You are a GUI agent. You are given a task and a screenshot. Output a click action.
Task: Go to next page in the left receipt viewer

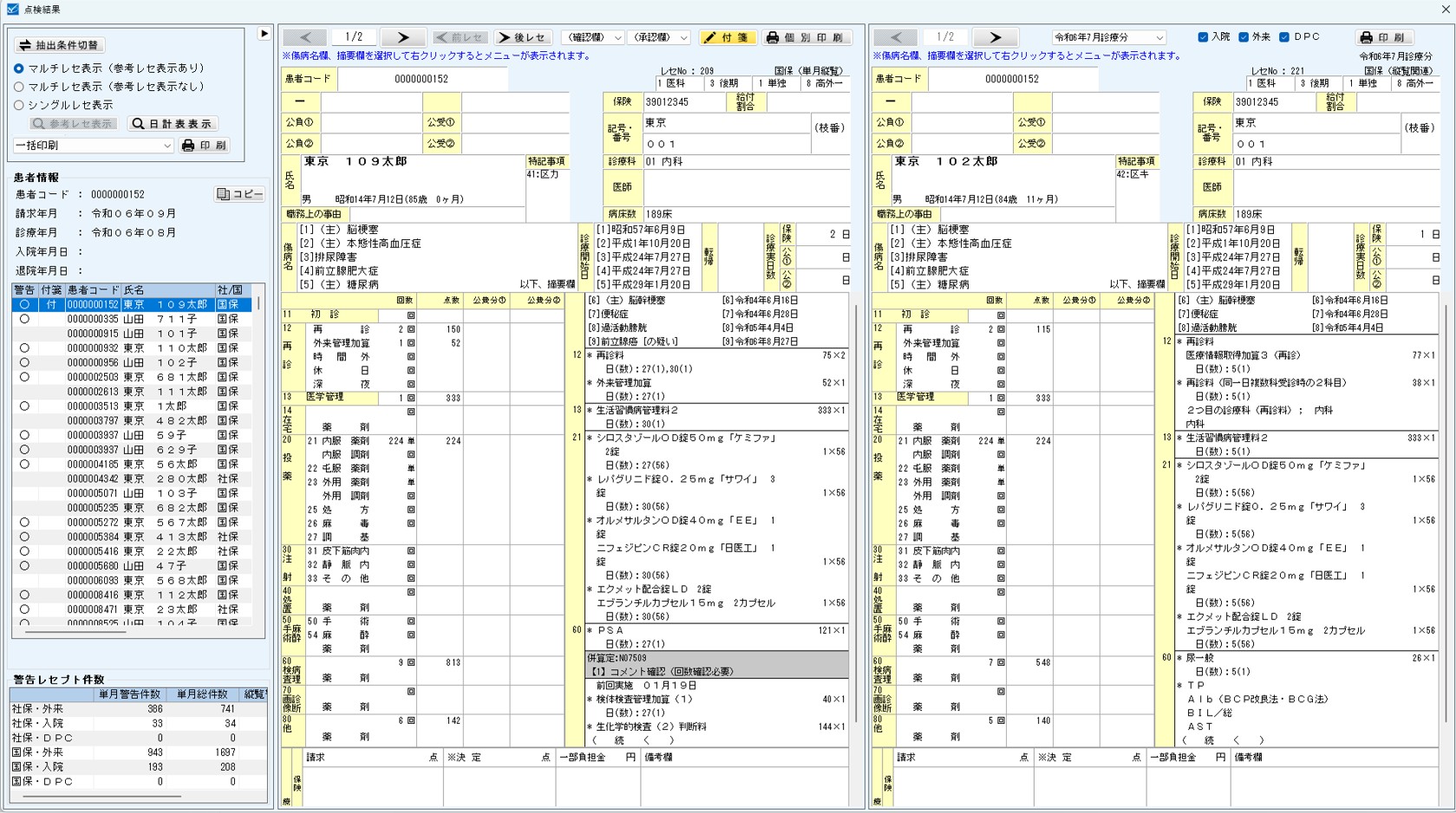(402, 37)
